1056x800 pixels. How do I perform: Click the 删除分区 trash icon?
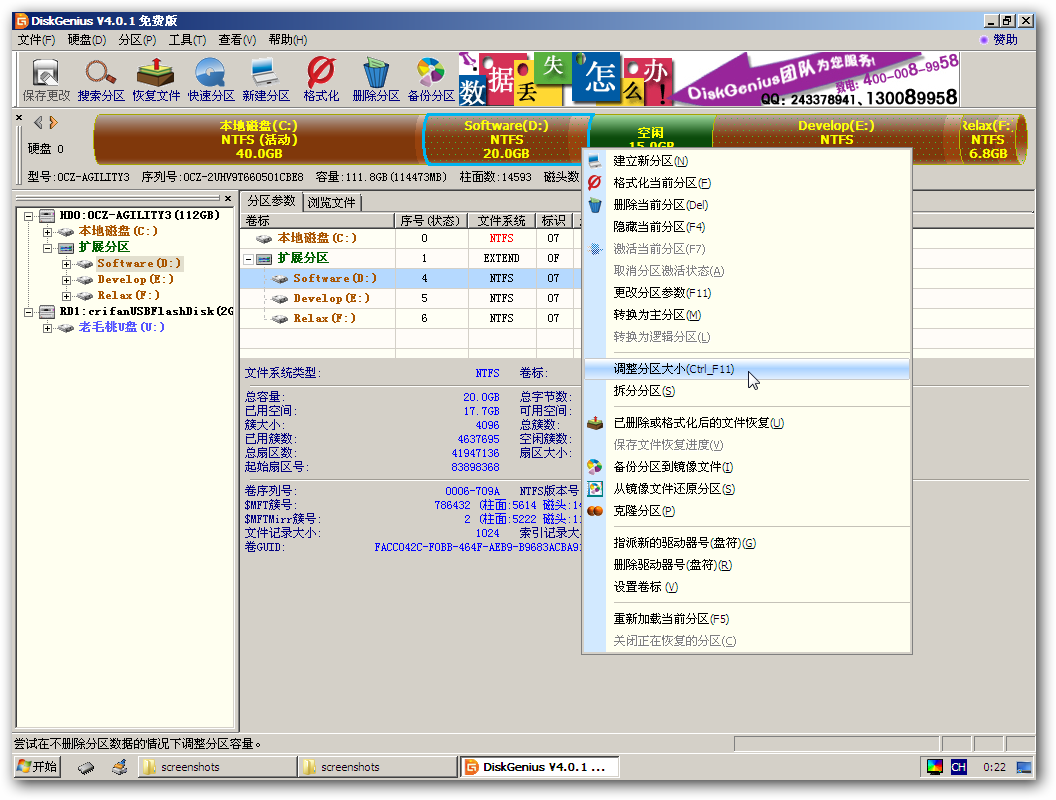(x=376, y=79)
